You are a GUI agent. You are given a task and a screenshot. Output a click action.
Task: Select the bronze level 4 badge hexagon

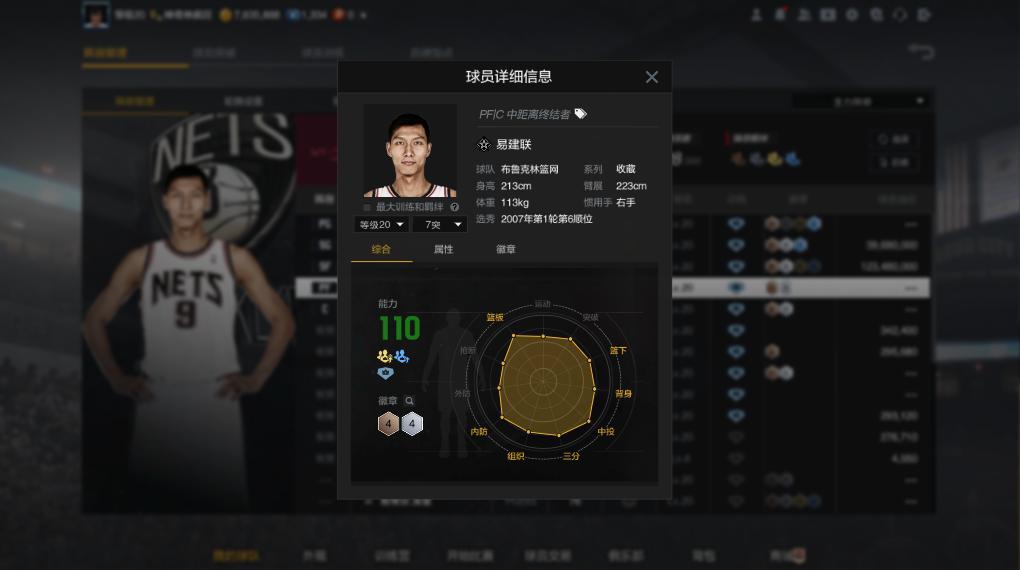coord(388,424)
